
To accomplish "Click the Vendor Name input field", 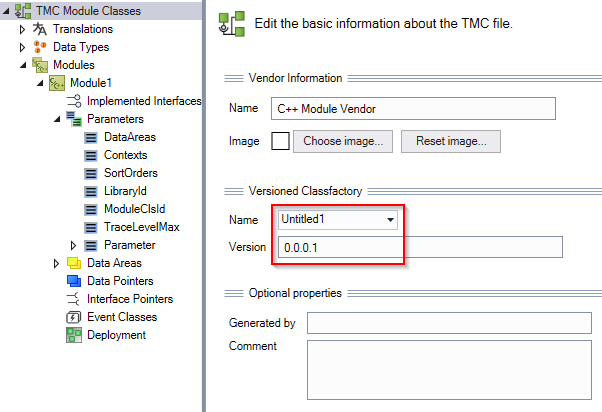I will [413, 109].
